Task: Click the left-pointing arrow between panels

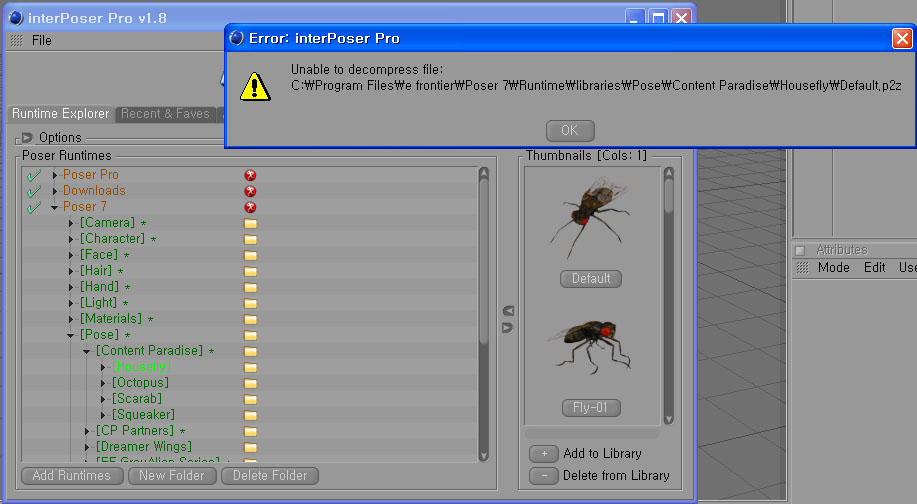Action: pos(508,310)
